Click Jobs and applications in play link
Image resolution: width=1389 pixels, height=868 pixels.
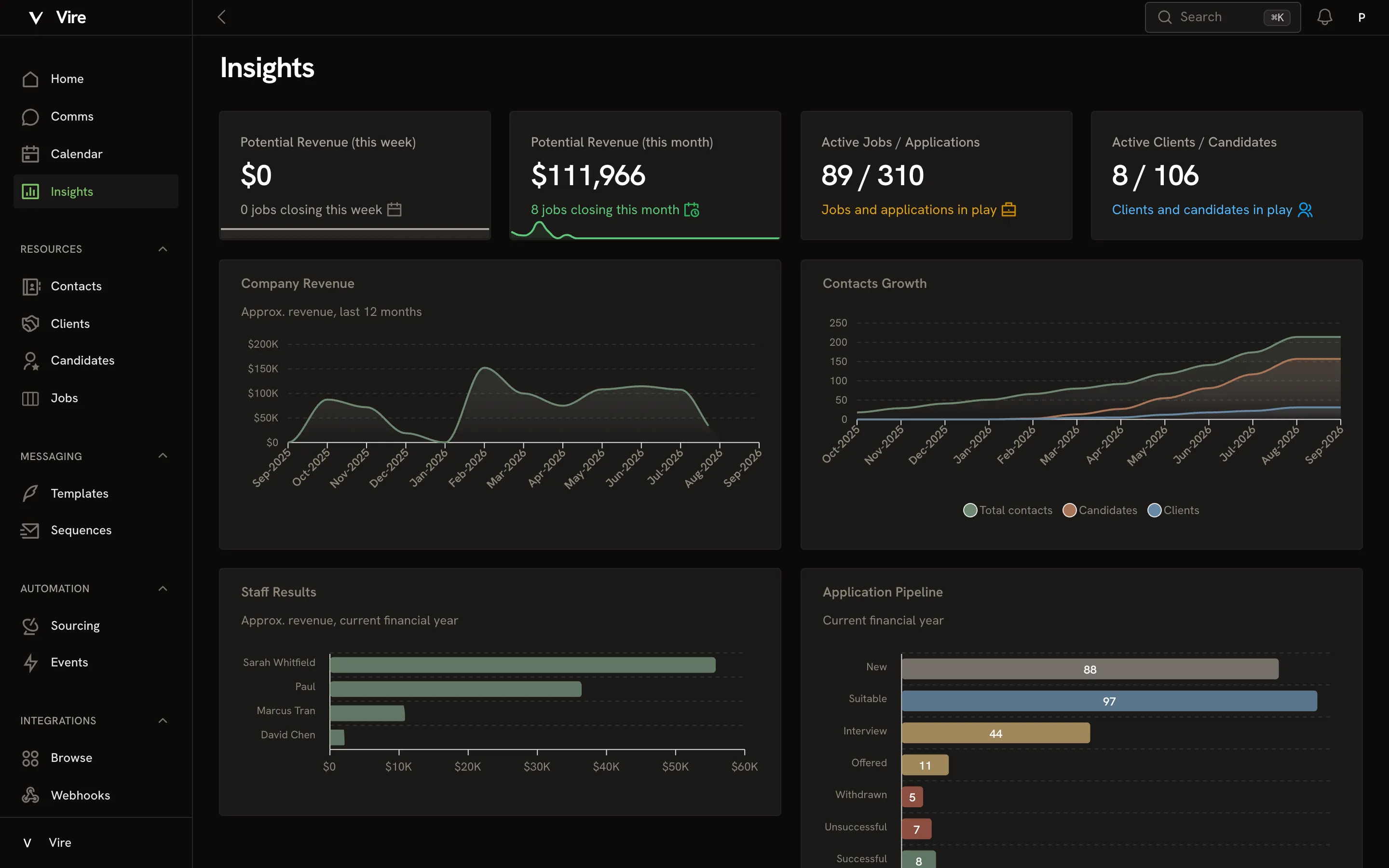pyautogui.click(x=909, y=210)
